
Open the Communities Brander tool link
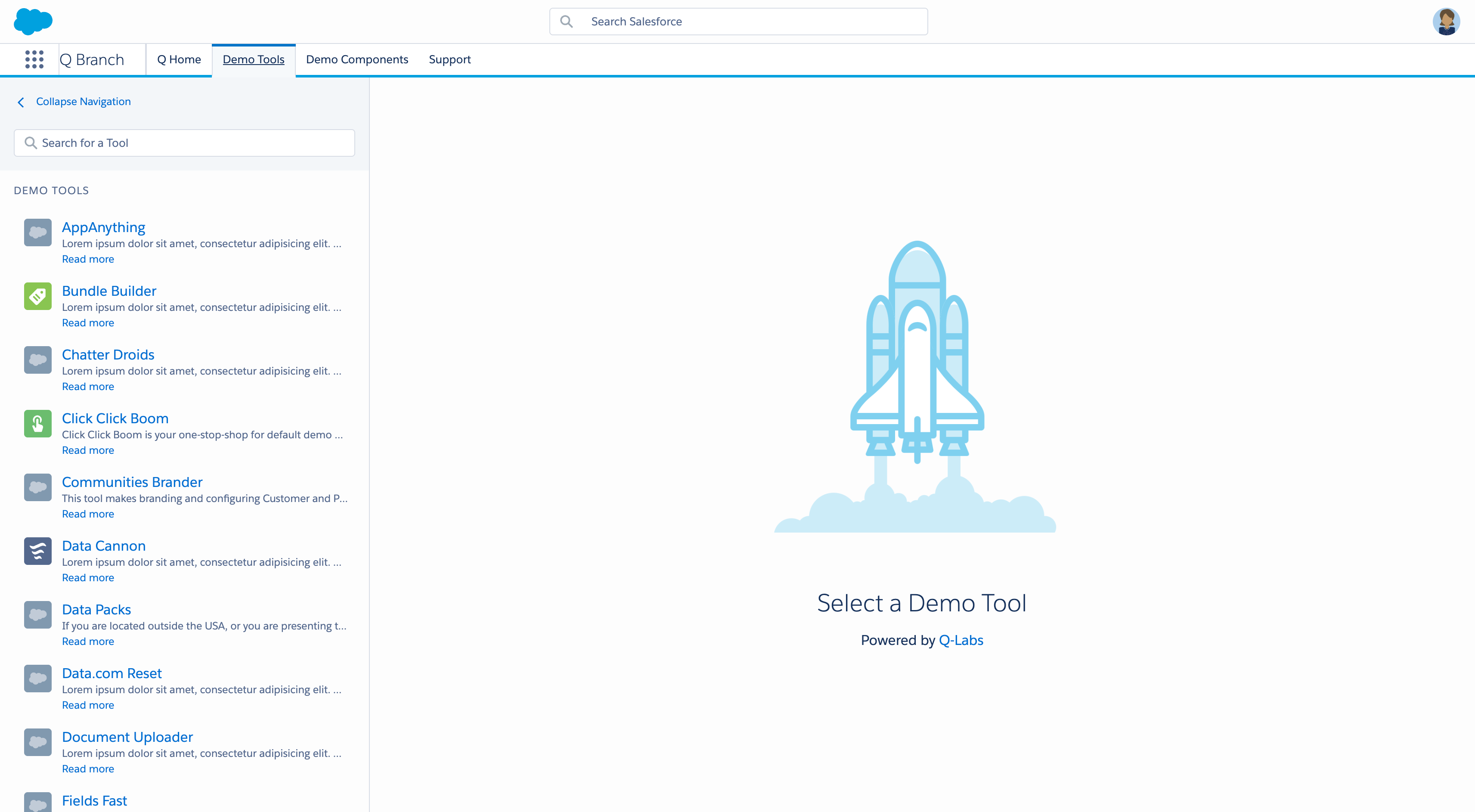click(x=132, y=482)
